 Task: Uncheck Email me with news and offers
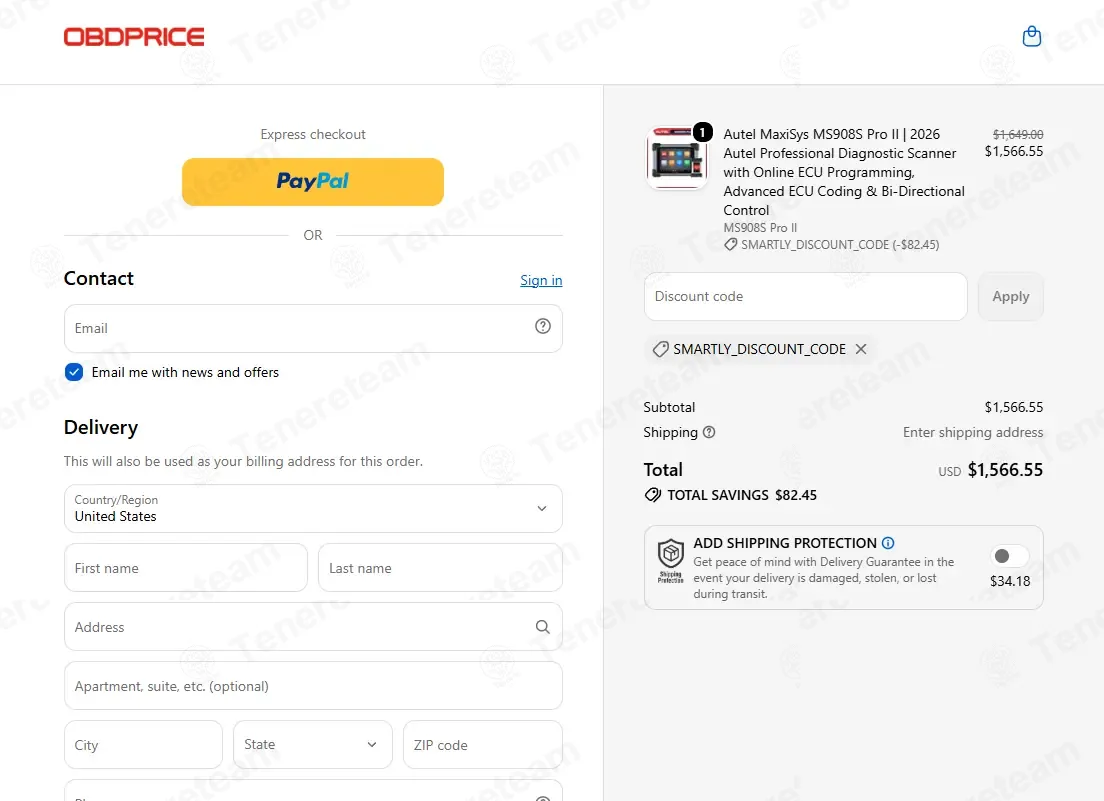[74, 372]
